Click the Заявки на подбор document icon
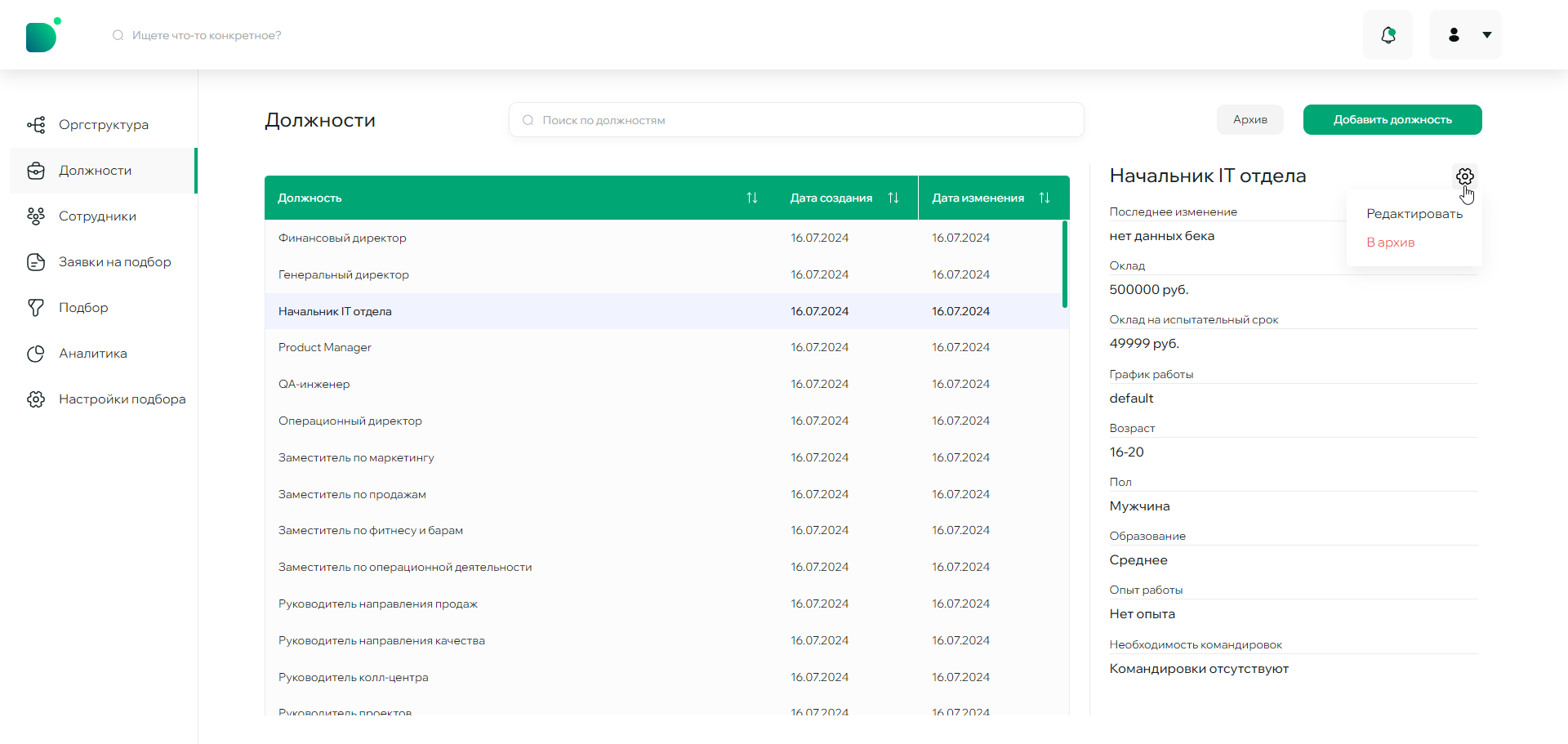This screenshot has height=744, width=1568. coord(36,262)
